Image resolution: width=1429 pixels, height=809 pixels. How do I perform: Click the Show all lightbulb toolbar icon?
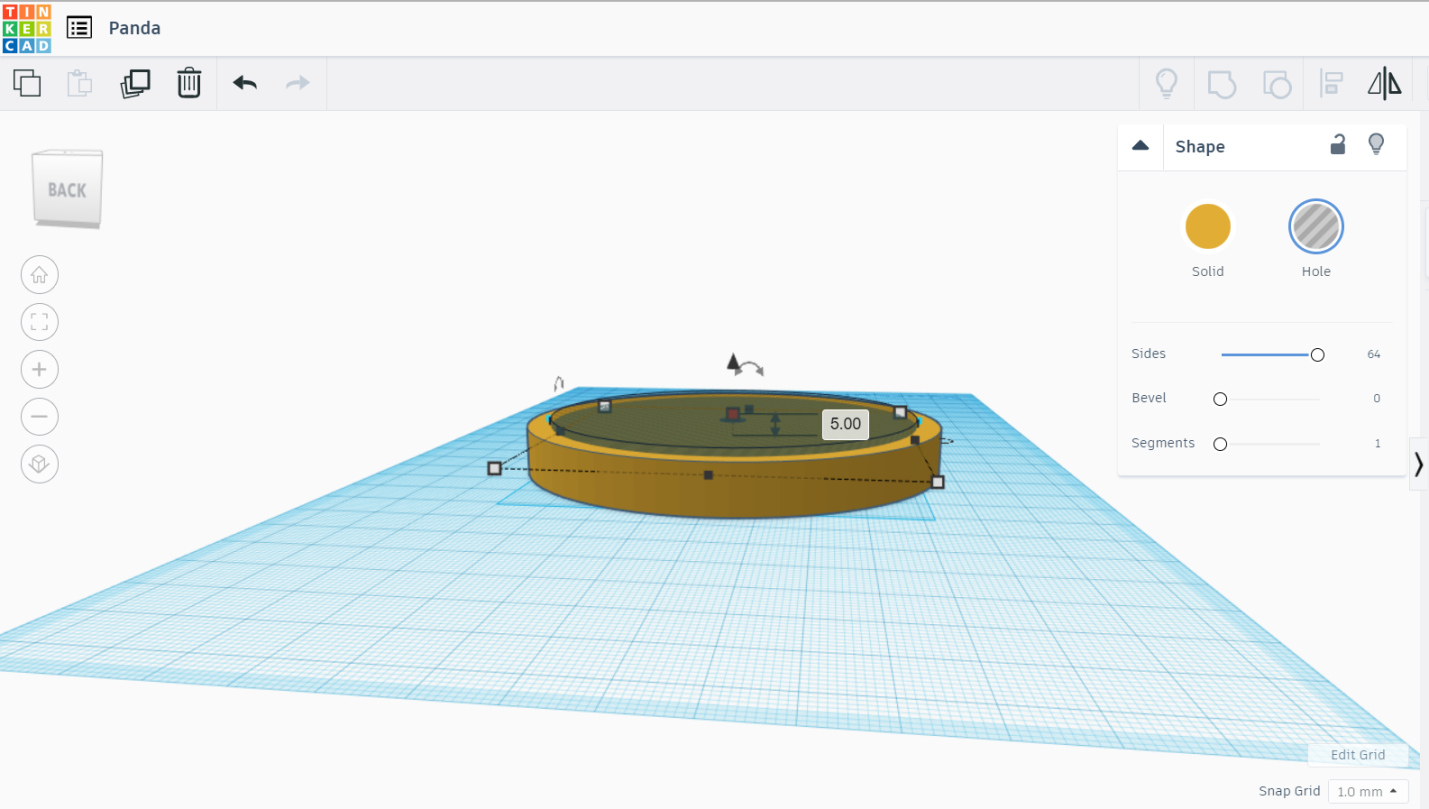pos(1166,83)
